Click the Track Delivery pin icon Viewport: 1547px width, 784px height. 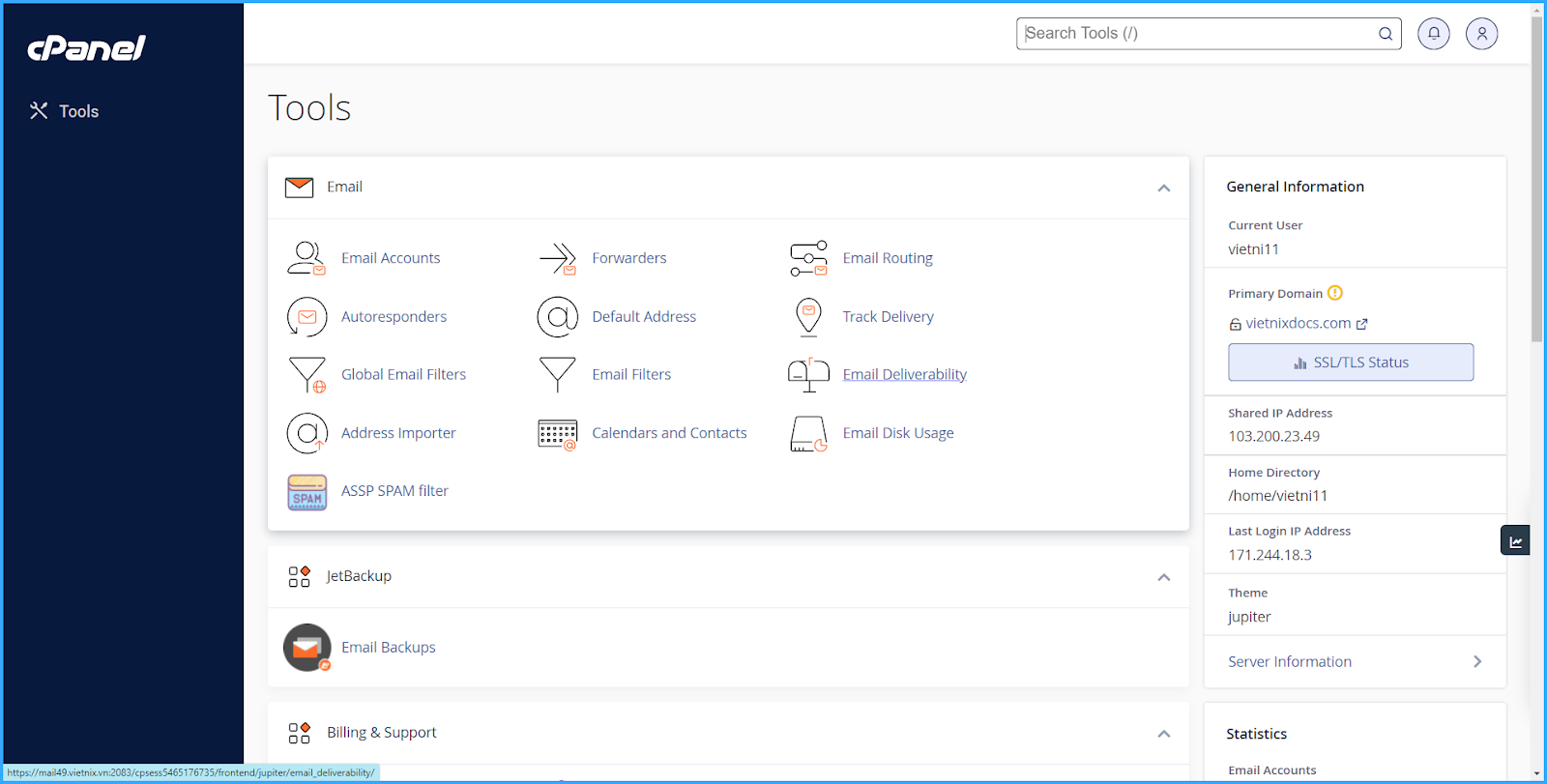pos(808,317)
